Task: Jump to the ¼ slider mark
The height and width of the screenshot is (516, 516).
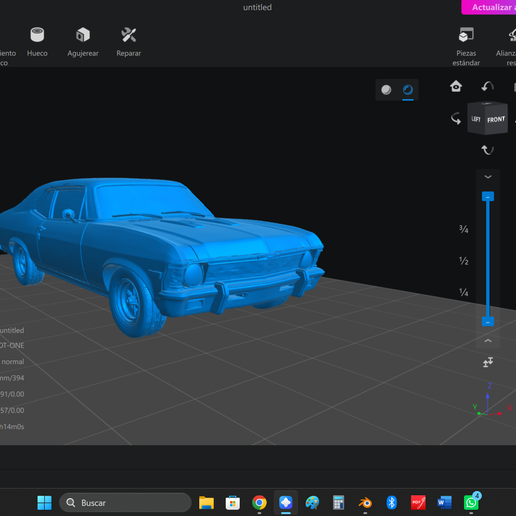Action: click(x=464, y=292)
